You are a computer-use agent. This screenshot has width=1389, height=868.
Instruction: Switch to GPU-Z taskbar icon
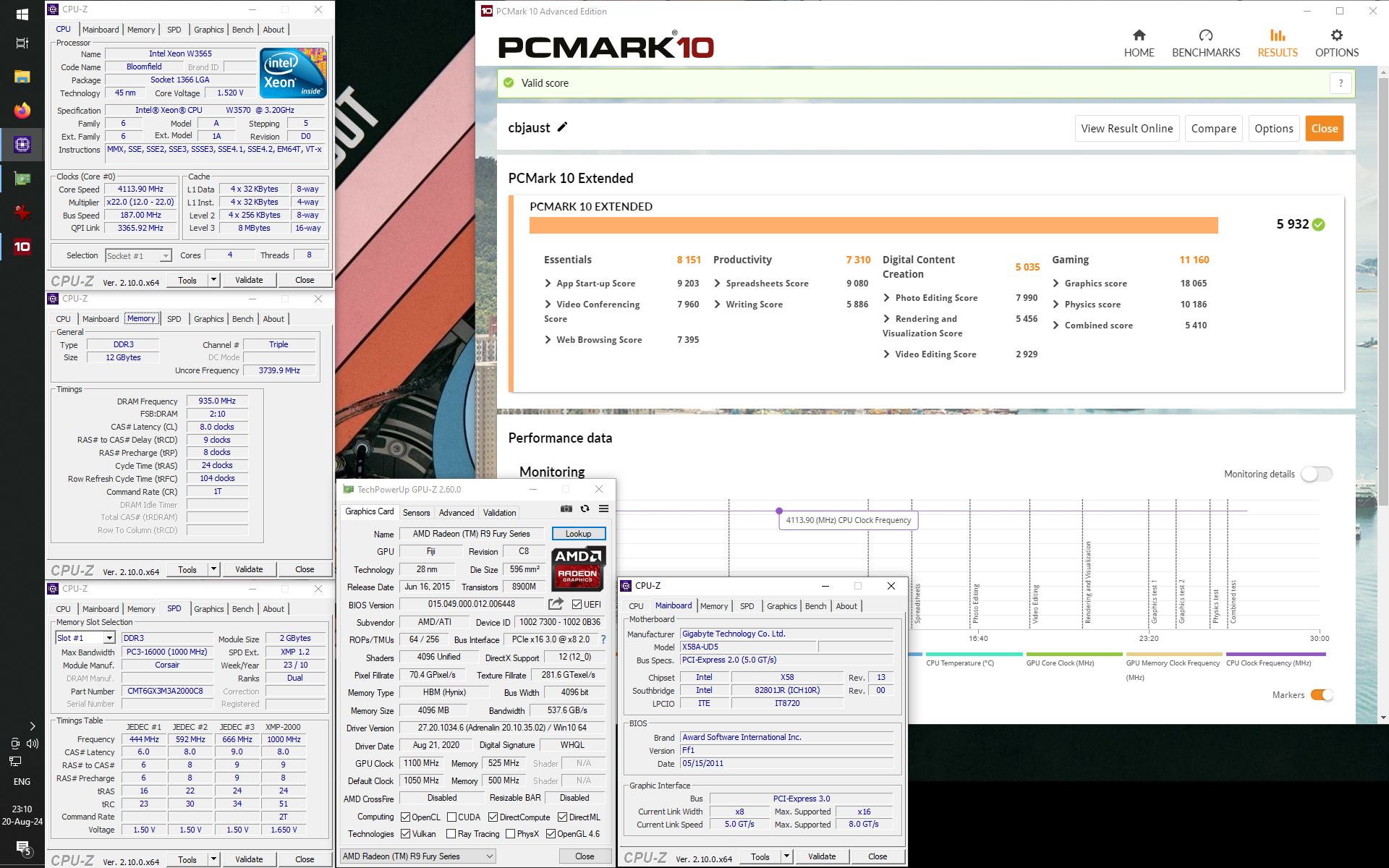coord(22,179)
